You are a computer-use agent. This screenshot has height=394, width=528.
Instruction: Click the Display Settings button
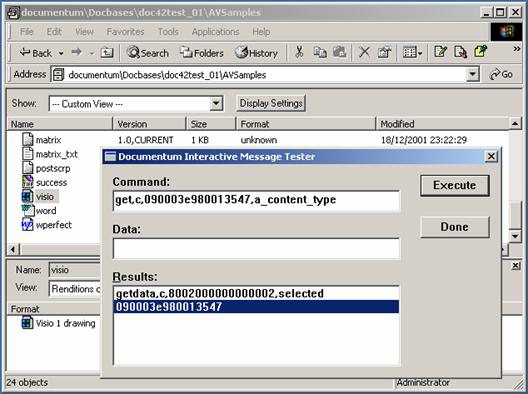tap(271, 103)
